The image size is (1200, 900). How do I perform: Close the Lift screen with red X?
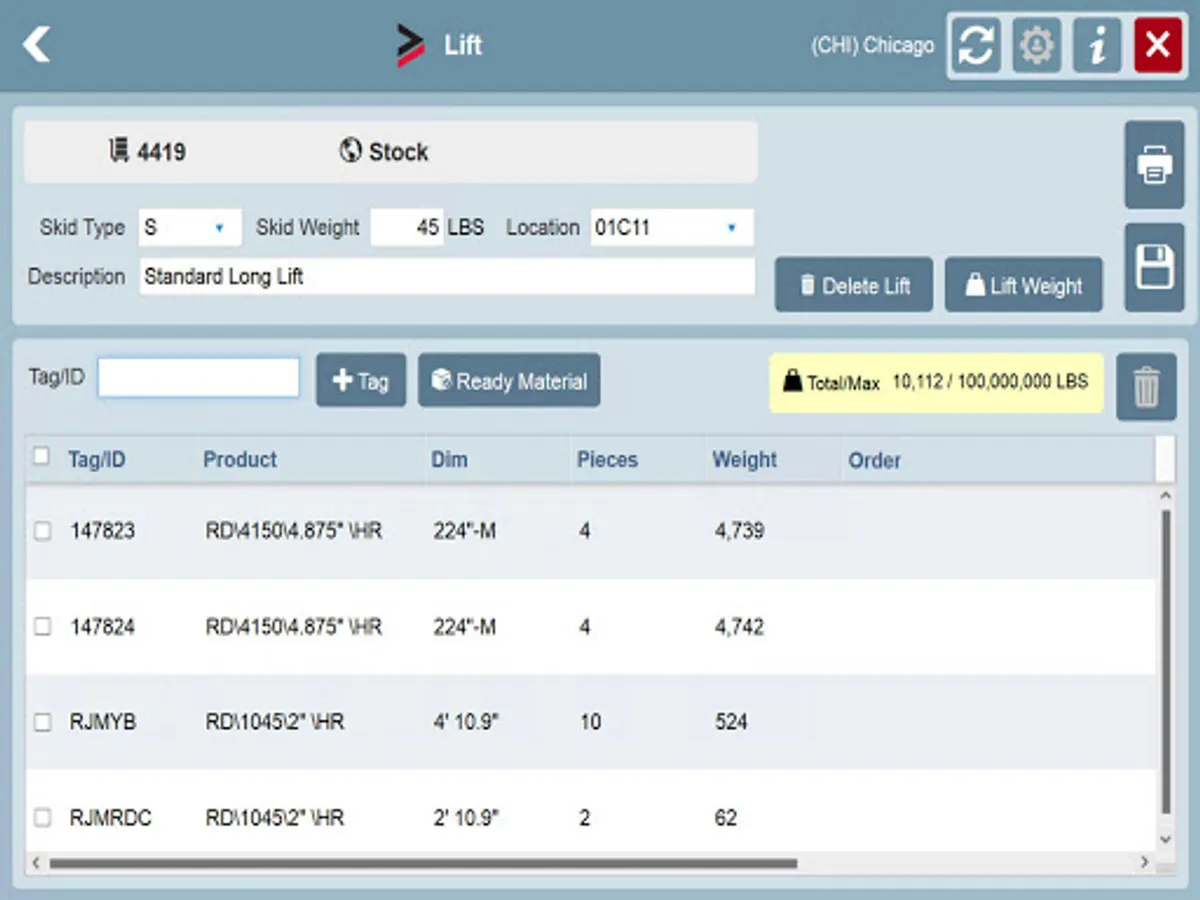click(1157, 46)
